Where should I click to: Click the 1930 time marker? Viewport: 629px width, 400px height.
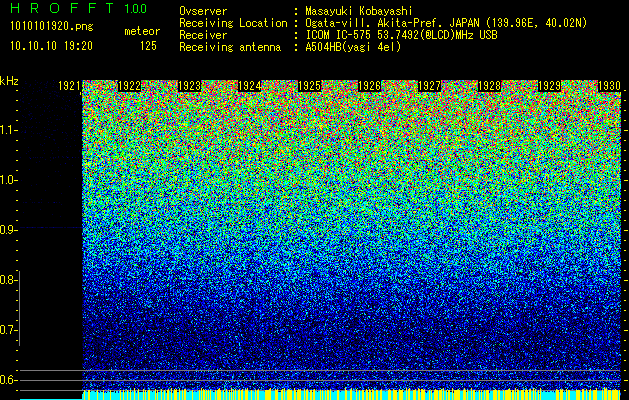(x=609, y=86)
